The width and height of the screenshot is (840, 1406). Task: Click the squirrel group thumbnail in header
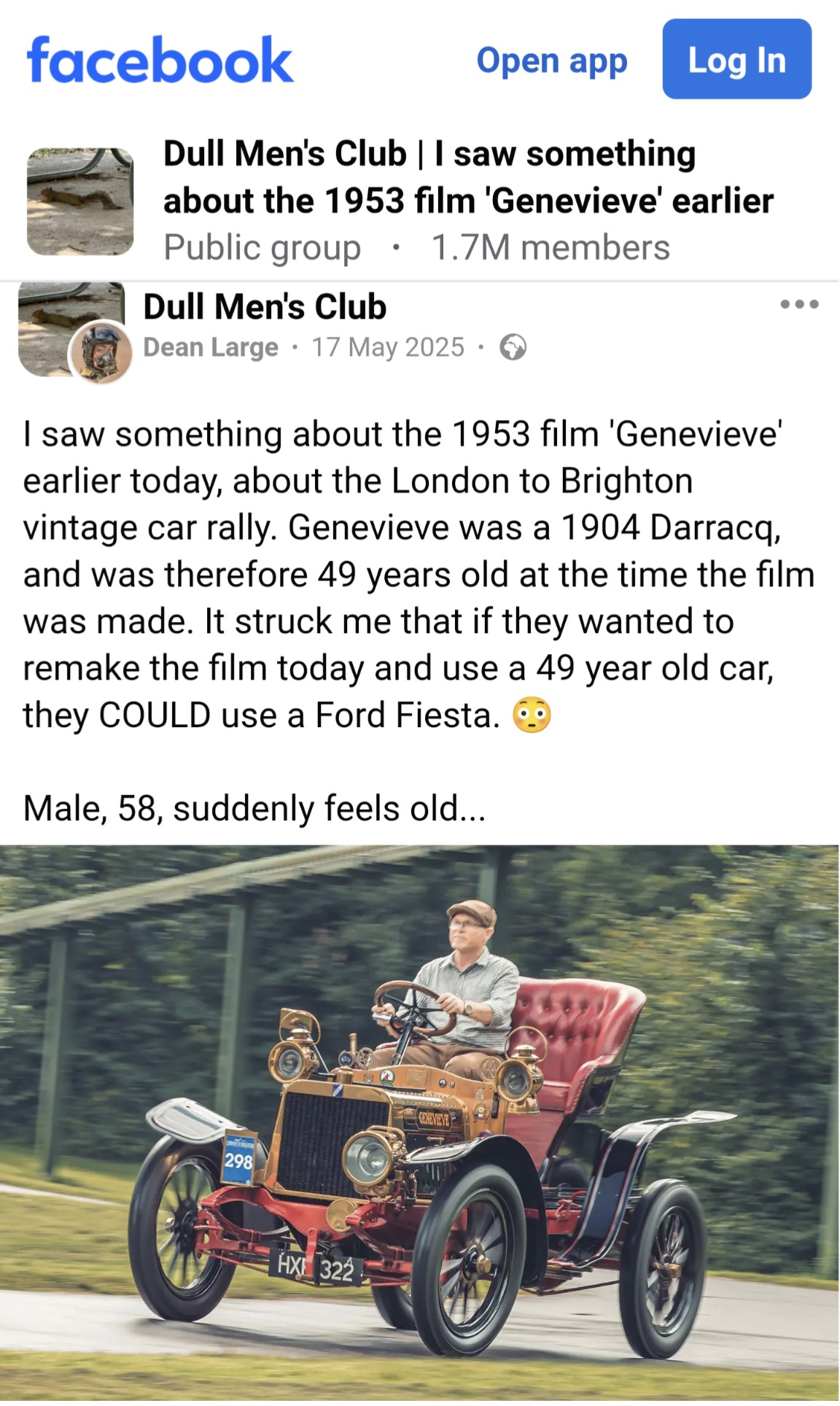click(80, 201)
